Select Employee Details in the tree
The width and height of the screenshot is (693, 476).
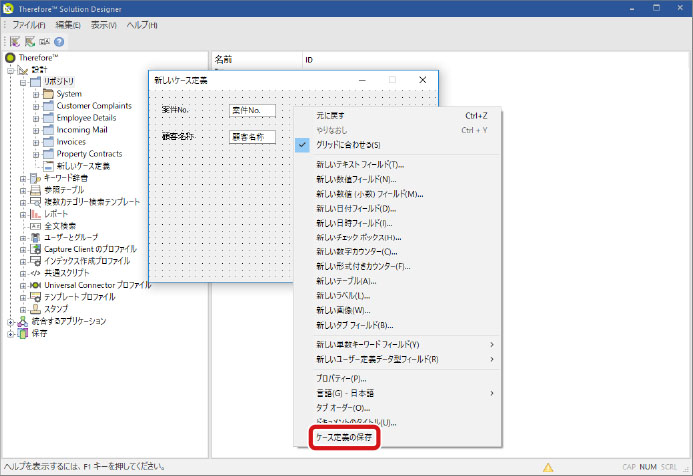[93, 118]
